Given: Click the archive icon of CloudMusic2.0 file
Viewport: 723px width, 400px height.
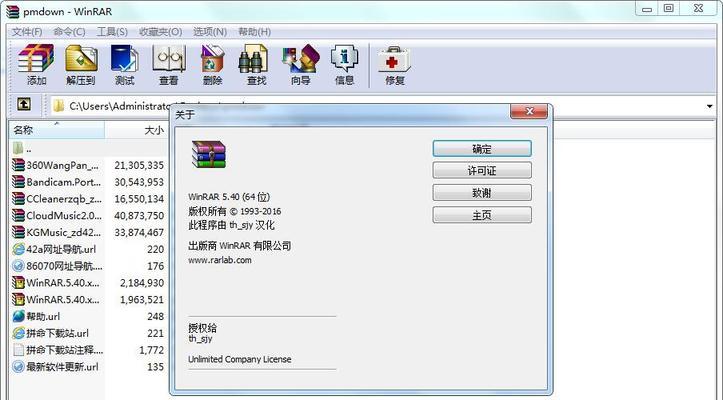Looking at the screenshot, I should (x=18, y=215).
